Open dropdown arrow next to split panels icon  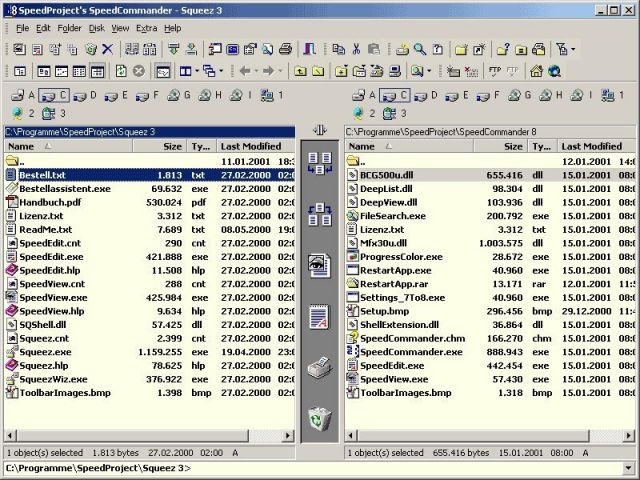197,71
